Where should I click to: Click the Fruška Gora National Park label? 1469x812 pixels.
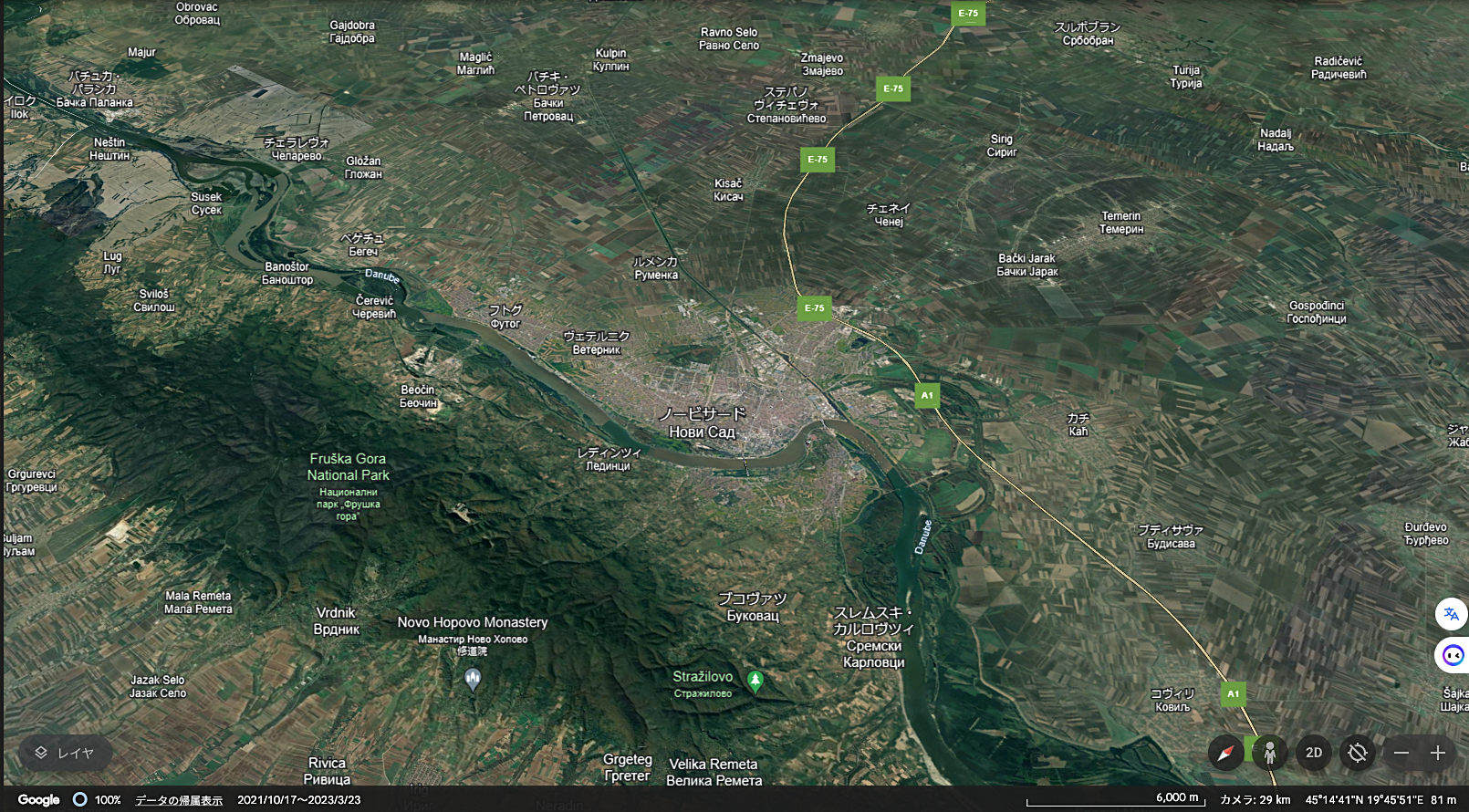pyautogui.click(x=348, y=467)
